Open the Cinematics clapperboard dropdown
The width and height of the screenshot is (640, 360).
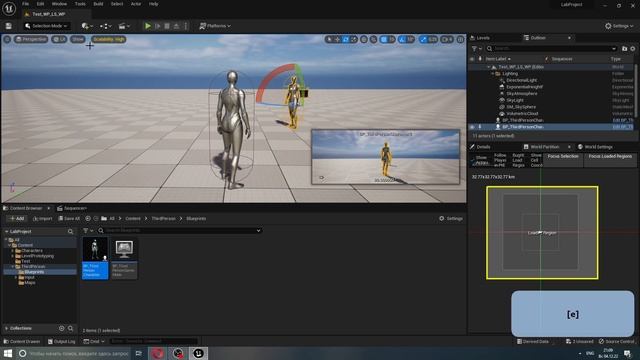point(124,26)
